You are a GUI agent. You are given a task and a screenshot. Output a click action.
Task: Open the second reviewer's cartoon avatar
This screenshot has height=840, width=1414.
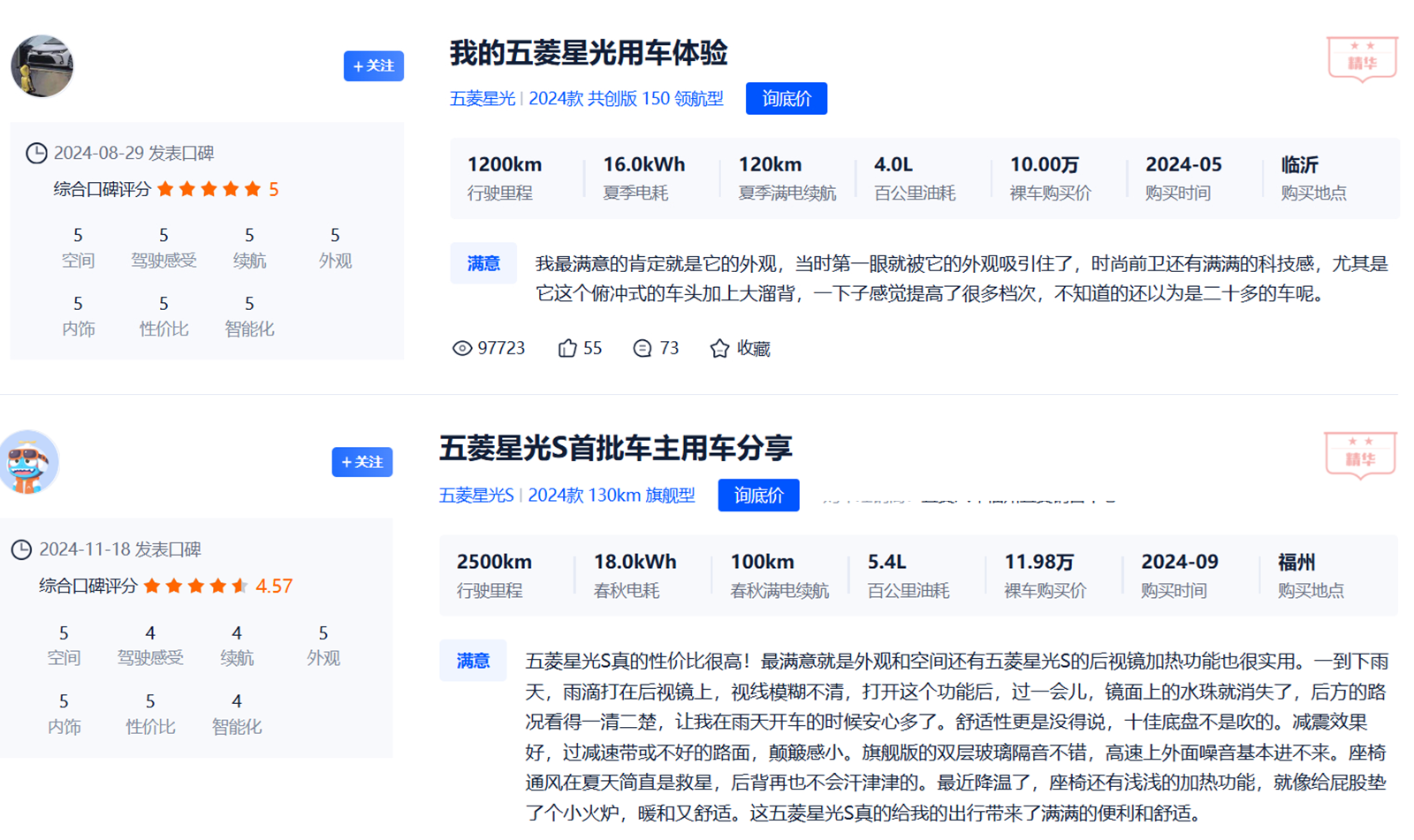pyautogui.click(x=28, y=462)
